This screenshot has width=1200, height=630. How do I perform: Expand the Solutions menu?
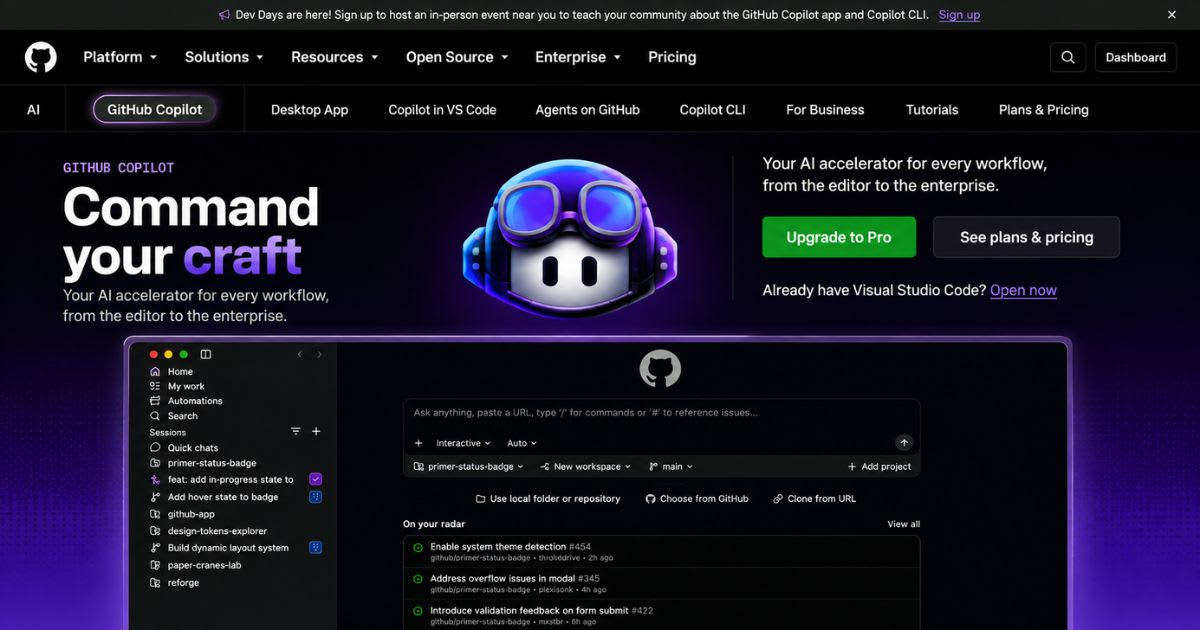(224, 57)
